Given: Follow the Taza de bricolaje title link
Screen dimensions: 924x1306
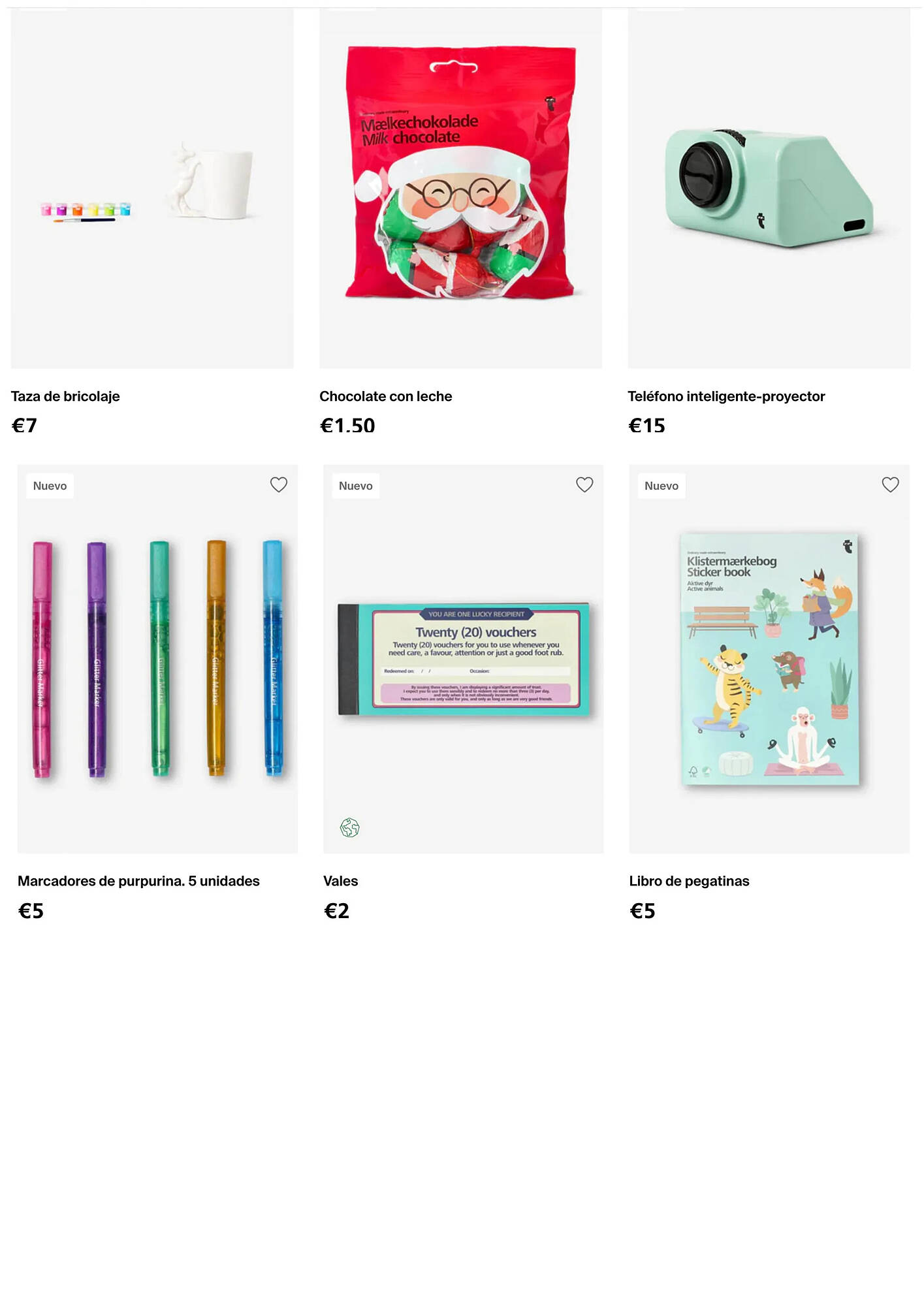Looking at the screenshot, I should 65,396.
